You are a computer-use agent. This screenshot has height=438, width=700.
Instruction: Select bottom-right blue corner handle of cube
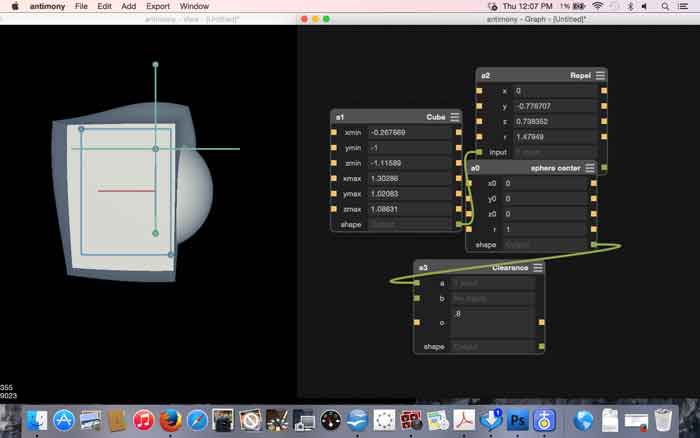click(x=171, y=254)
